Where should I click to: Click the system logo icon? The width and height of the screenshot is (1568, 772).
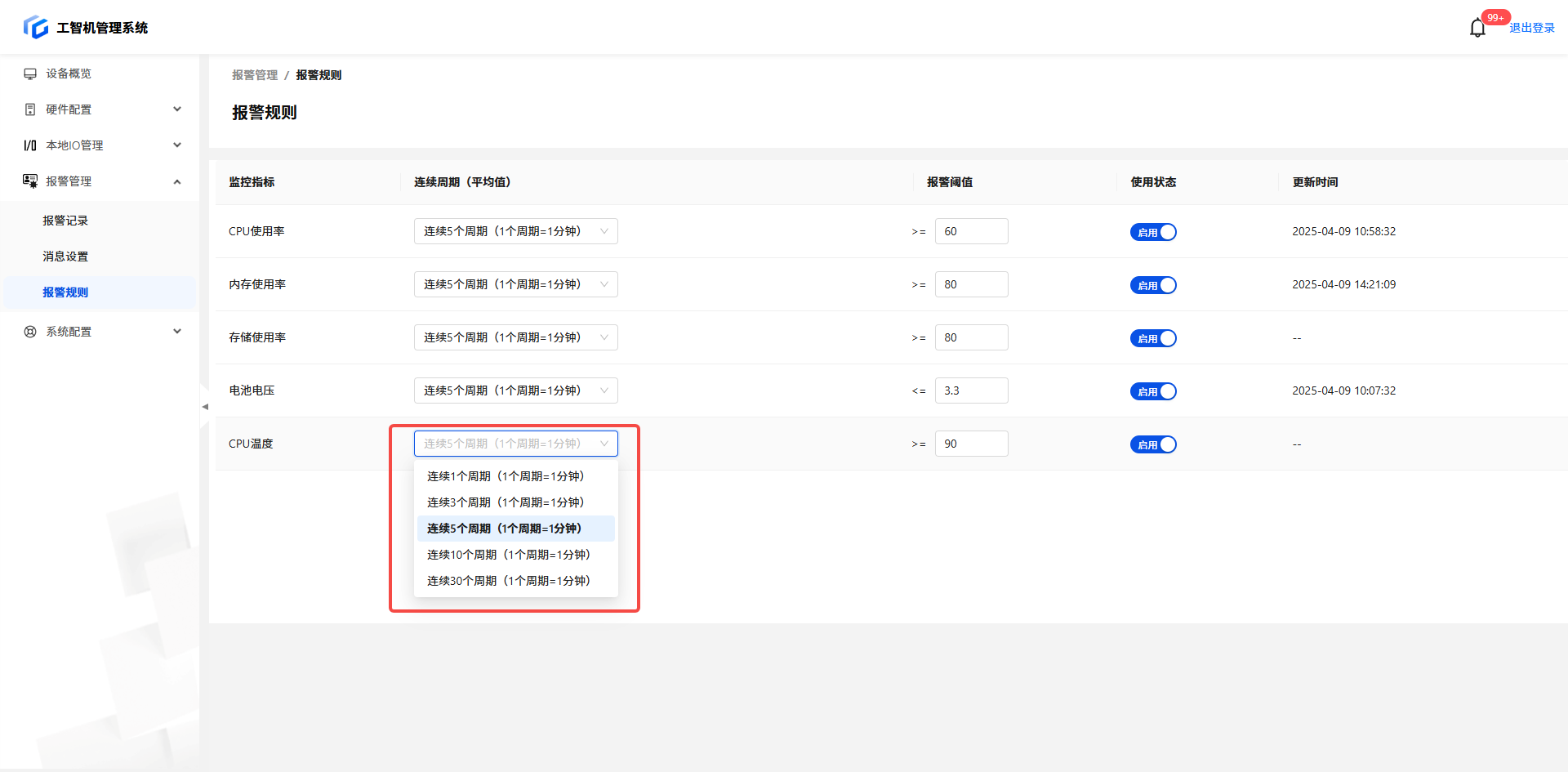tap(36, 27)
